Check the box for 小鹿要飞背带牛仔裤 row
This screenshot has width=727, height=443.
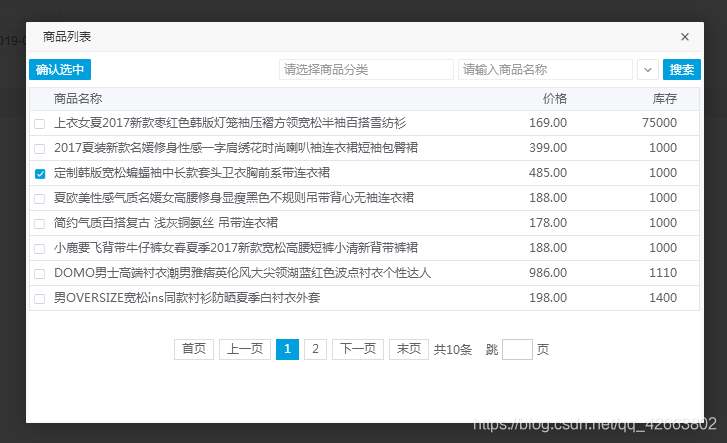click(40, 249)
